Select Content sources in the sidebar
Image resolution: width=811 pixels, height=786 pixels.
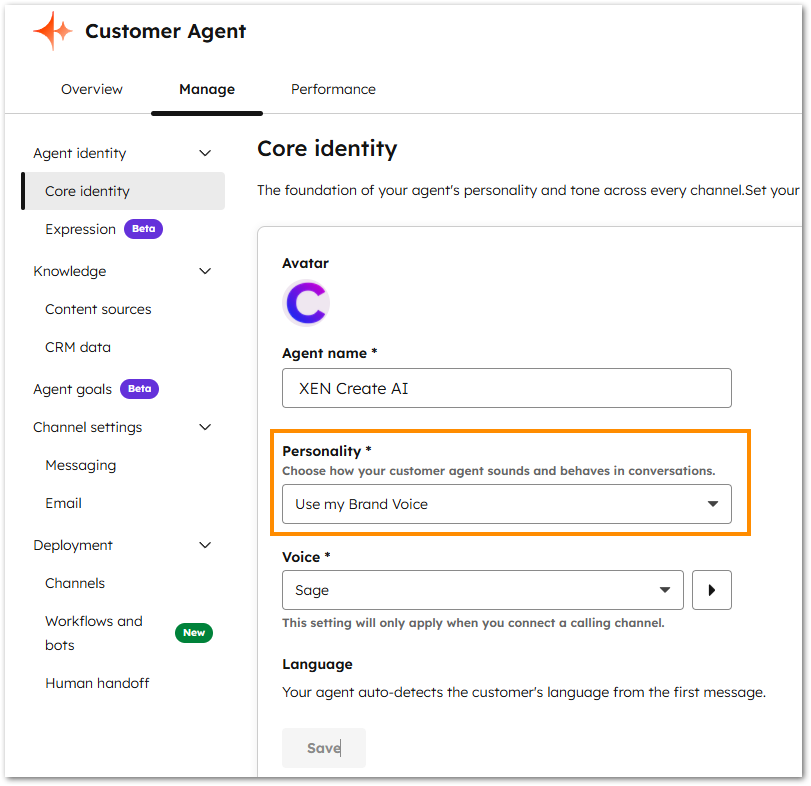point(98,309)
